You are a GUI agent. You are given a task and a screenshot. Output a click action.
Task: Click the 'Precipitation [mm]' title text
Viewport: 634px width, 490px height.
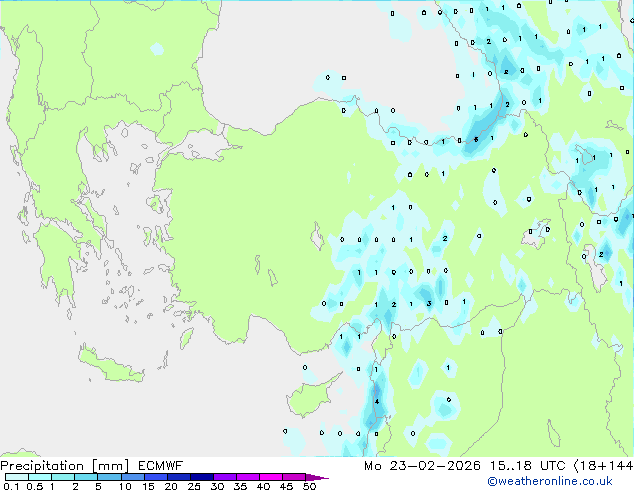tap(65, 466)
